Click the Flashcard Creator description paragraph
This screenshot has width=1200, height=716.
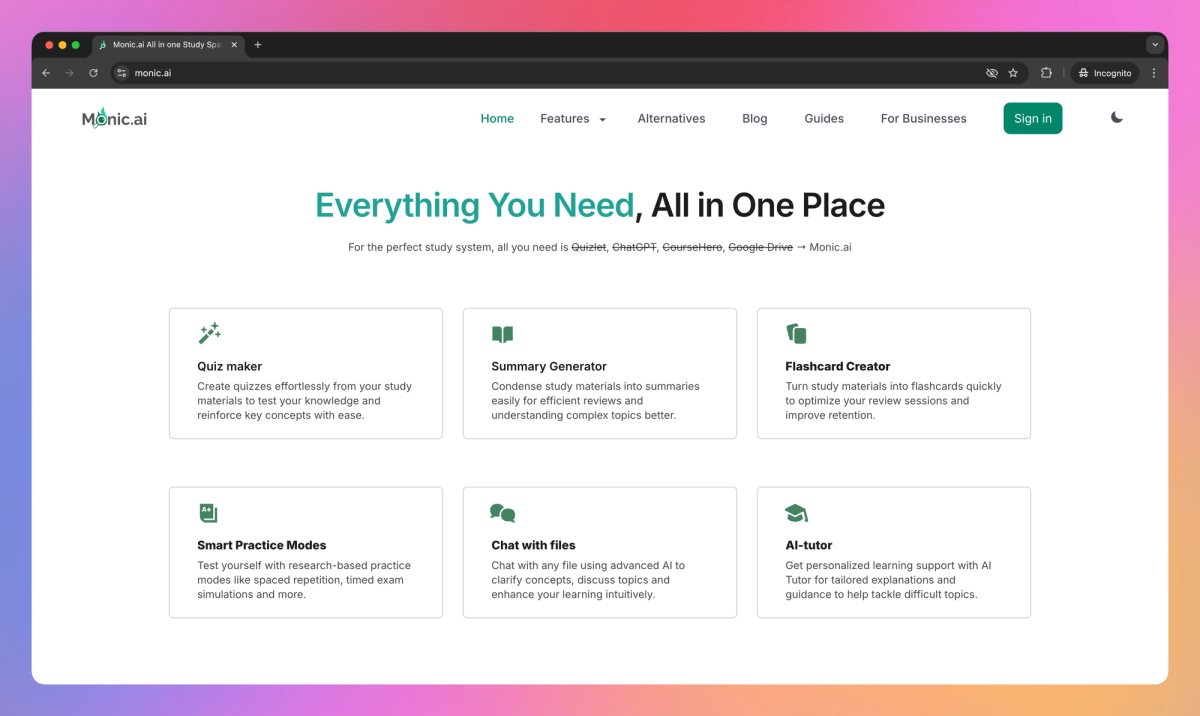point(893,401)
